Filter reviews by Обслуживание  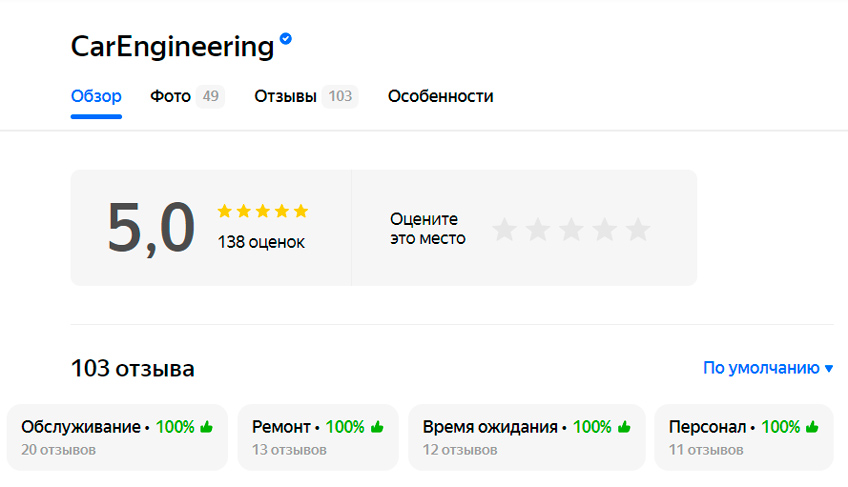pos(117,437)
